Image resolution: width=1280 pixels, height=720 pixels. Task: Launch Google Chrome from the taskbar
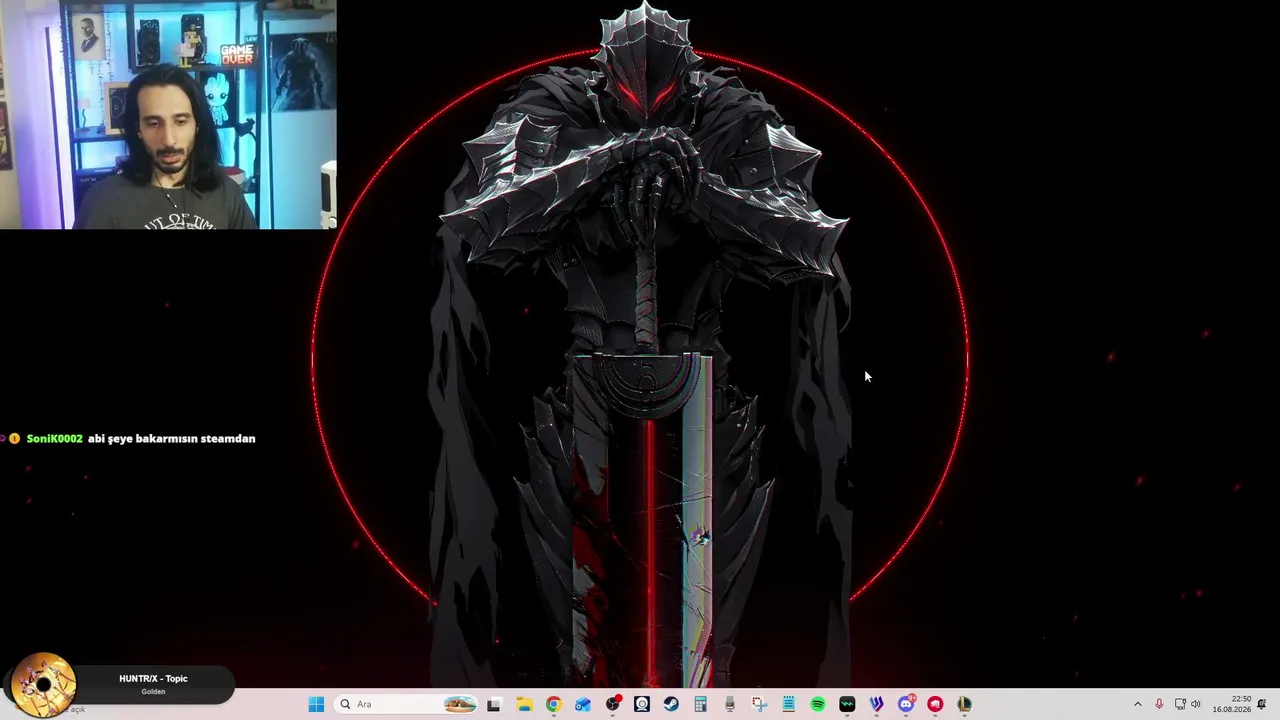[x=553, y=704]
